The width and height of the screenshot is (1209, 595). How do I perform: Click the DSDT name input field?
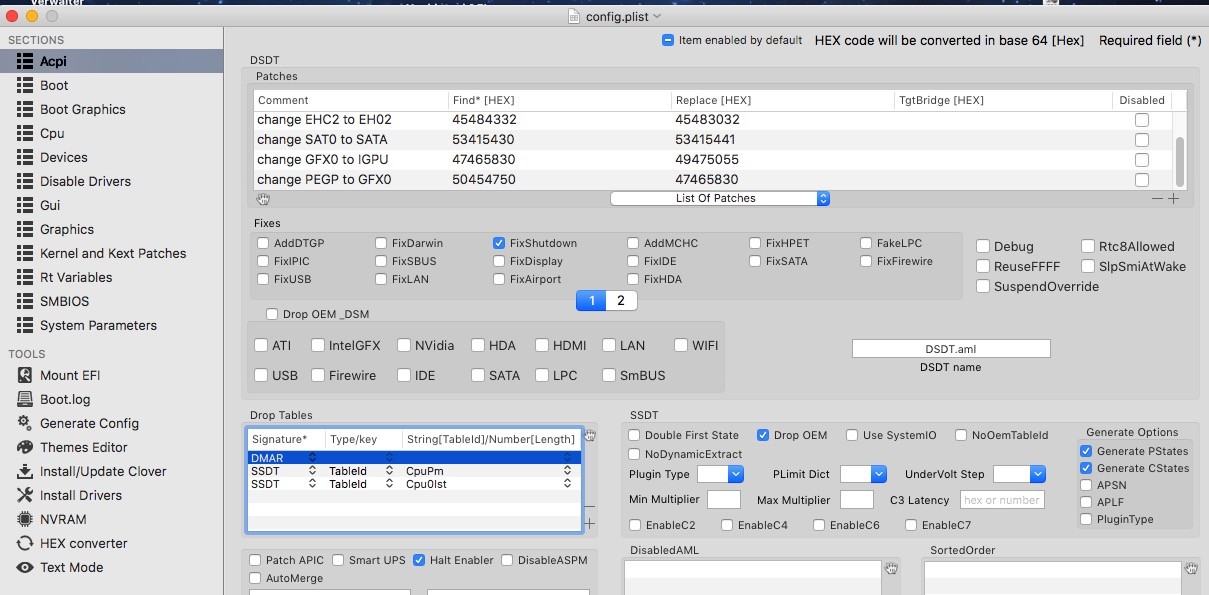[951, 349]
